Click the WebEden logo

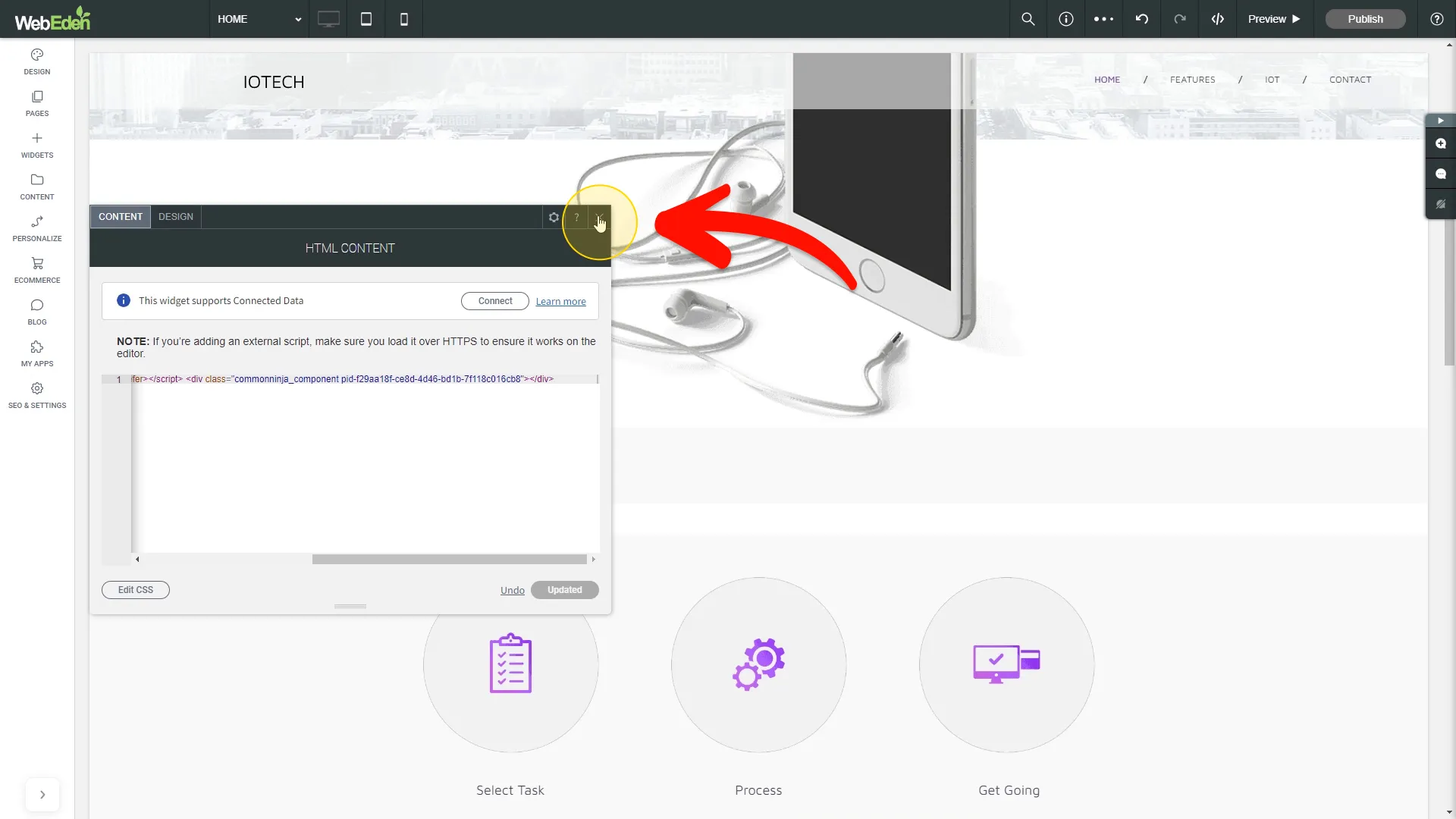click(x=52, y=19)
